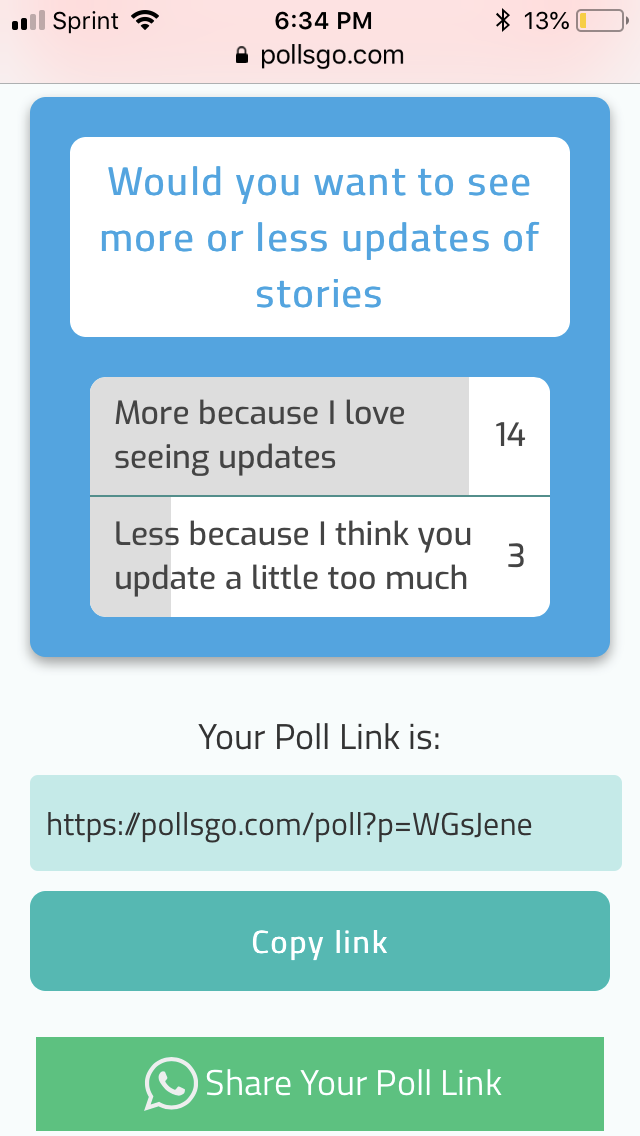Tap the battery icon in status bar
Image resolution: width=640 pixels, height=1136 pixels.
click(x=602, y=21)
